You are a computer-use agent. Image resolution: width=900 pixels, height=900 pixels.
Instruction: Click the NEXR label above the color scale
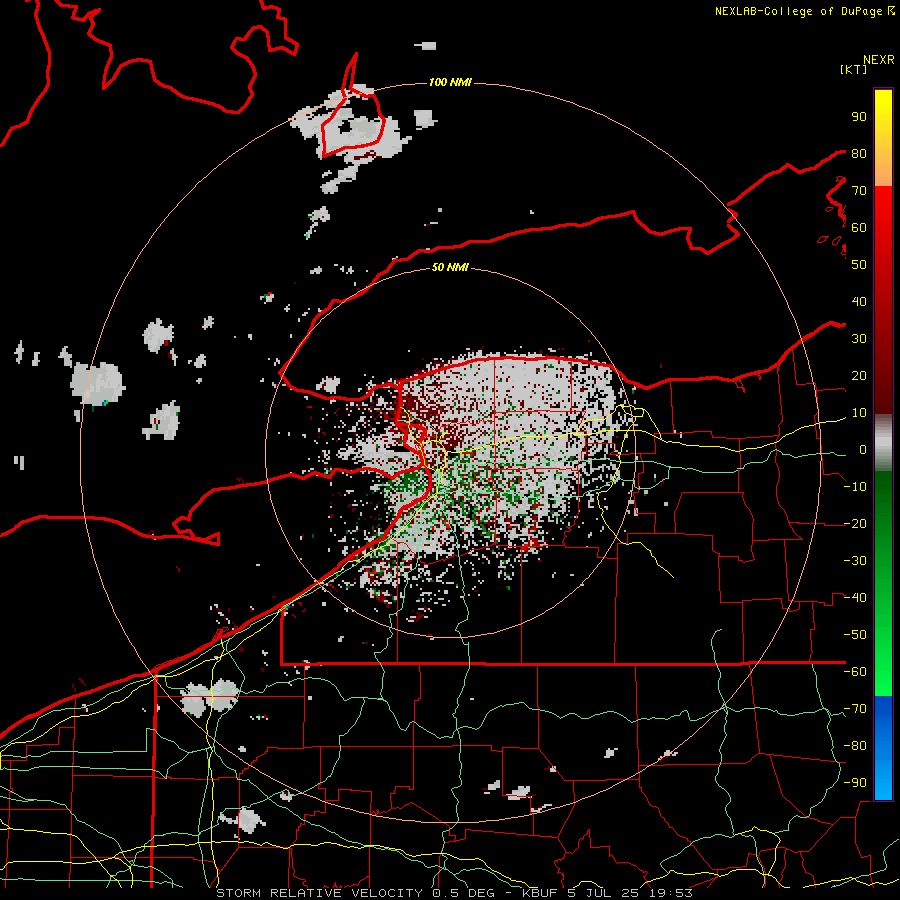pyautogui.click(x=879, y=60)
